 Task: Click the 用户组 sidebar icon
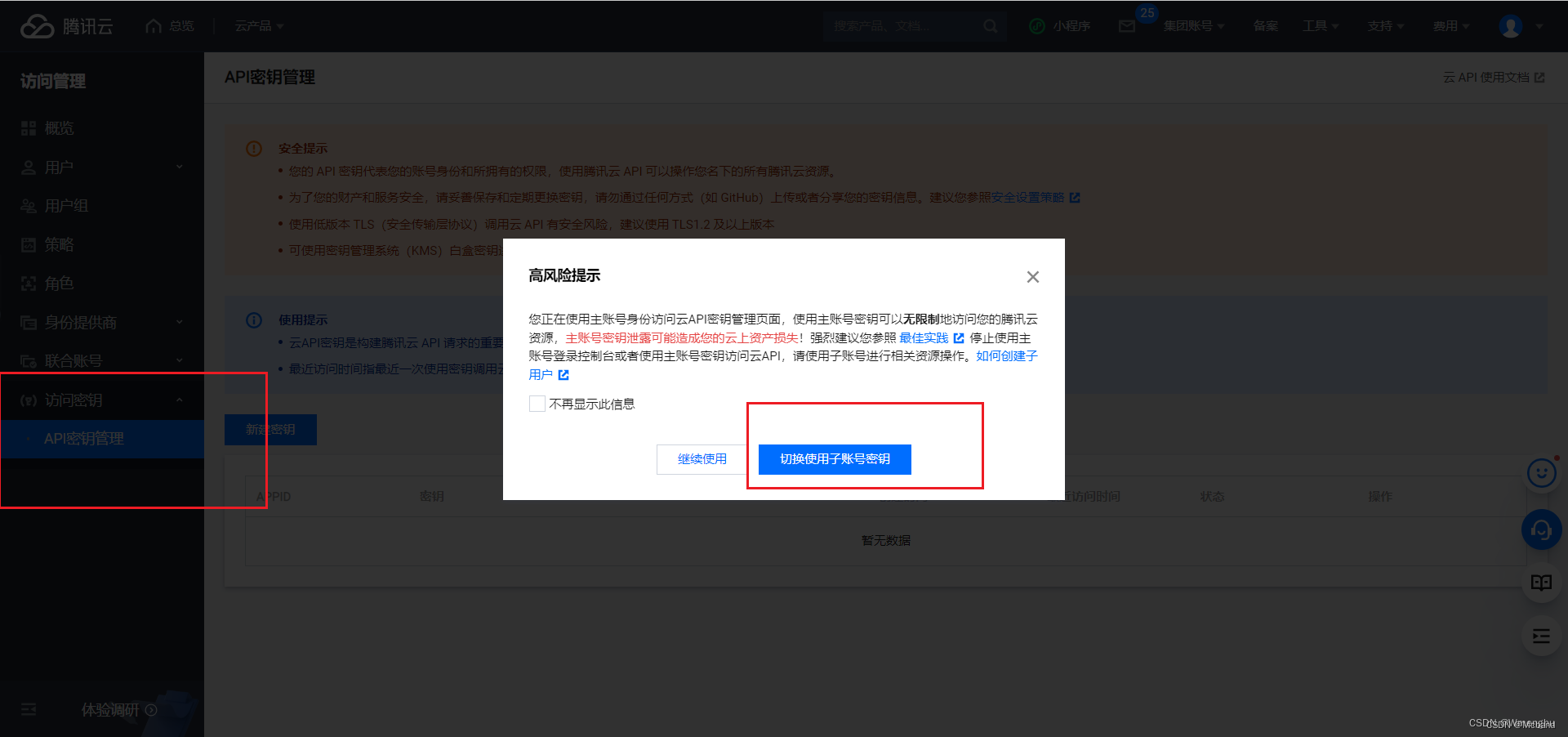pos(29,206)
